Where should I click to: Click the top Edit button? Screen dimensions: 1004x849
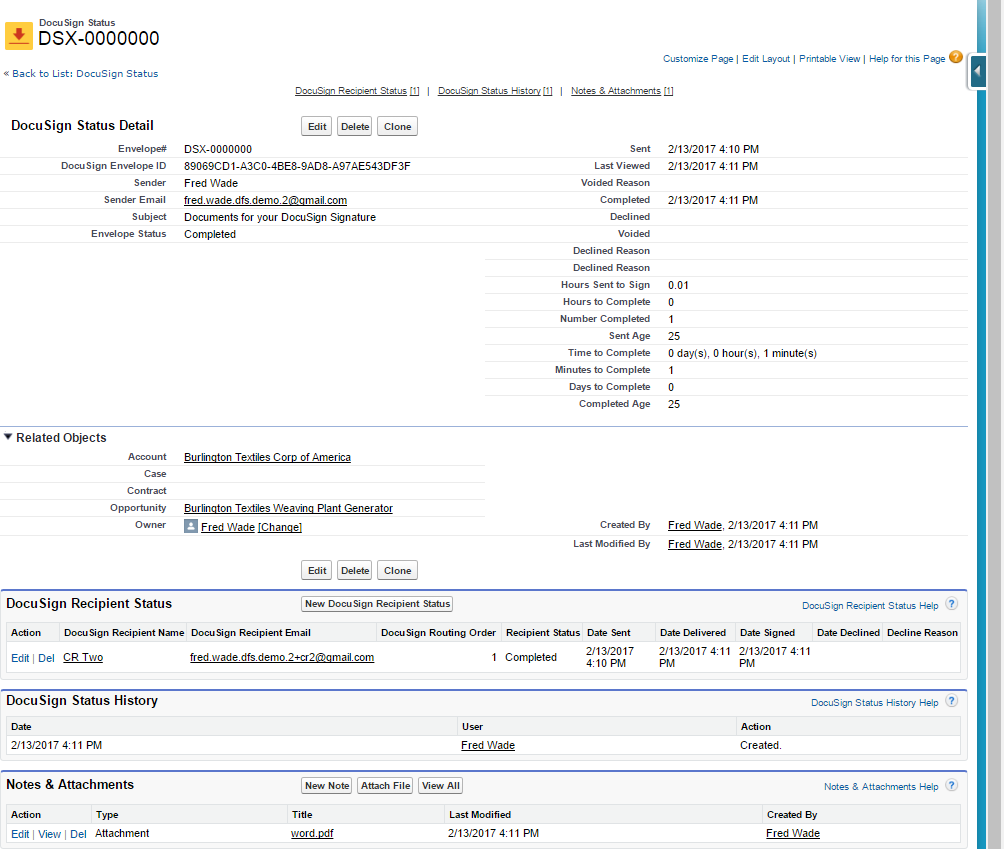pos(317,126)
